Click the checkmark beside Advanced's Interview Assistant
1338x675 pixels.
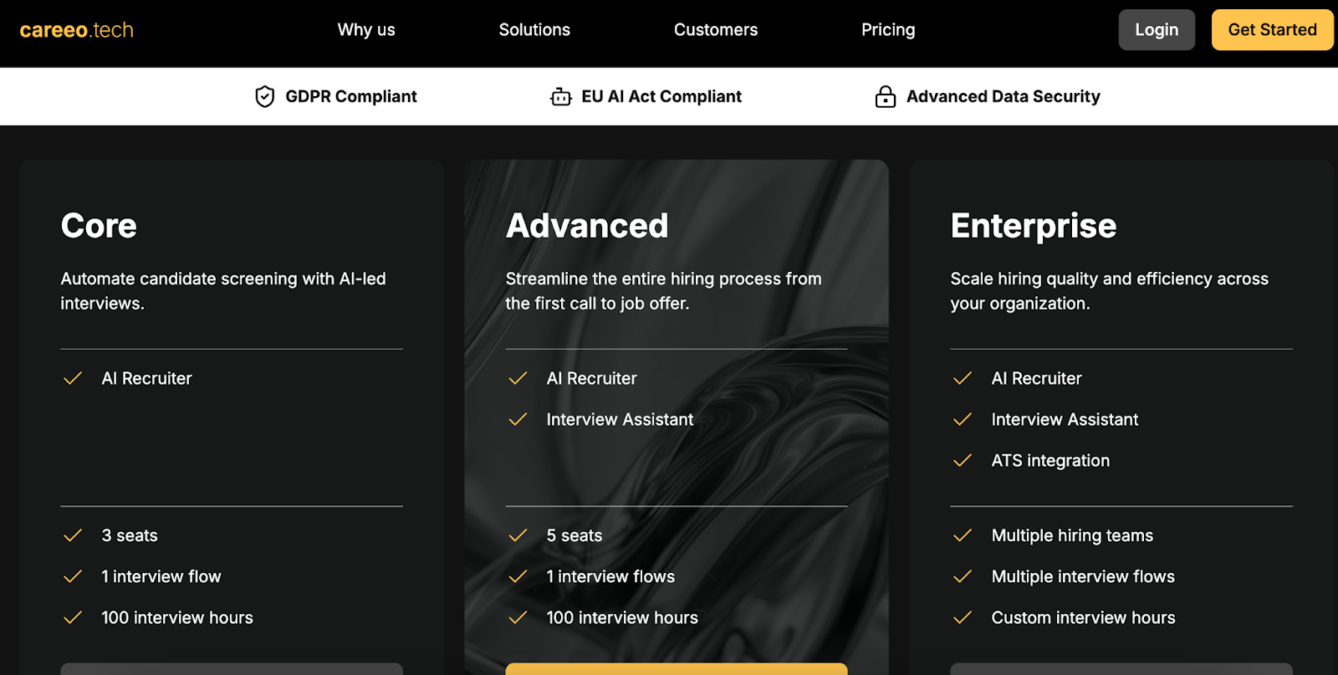[517, 419]
